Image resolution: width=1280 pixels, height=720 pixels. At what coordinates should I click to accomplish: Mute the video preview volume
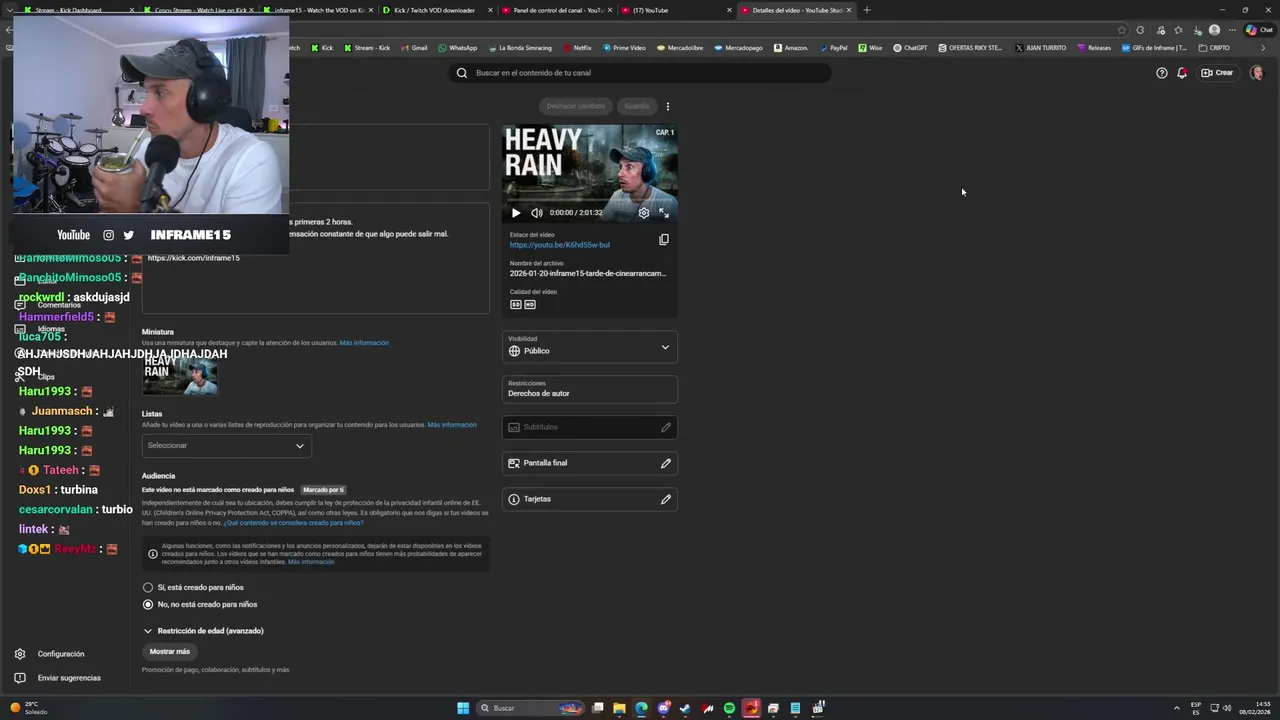pos(537,213)
